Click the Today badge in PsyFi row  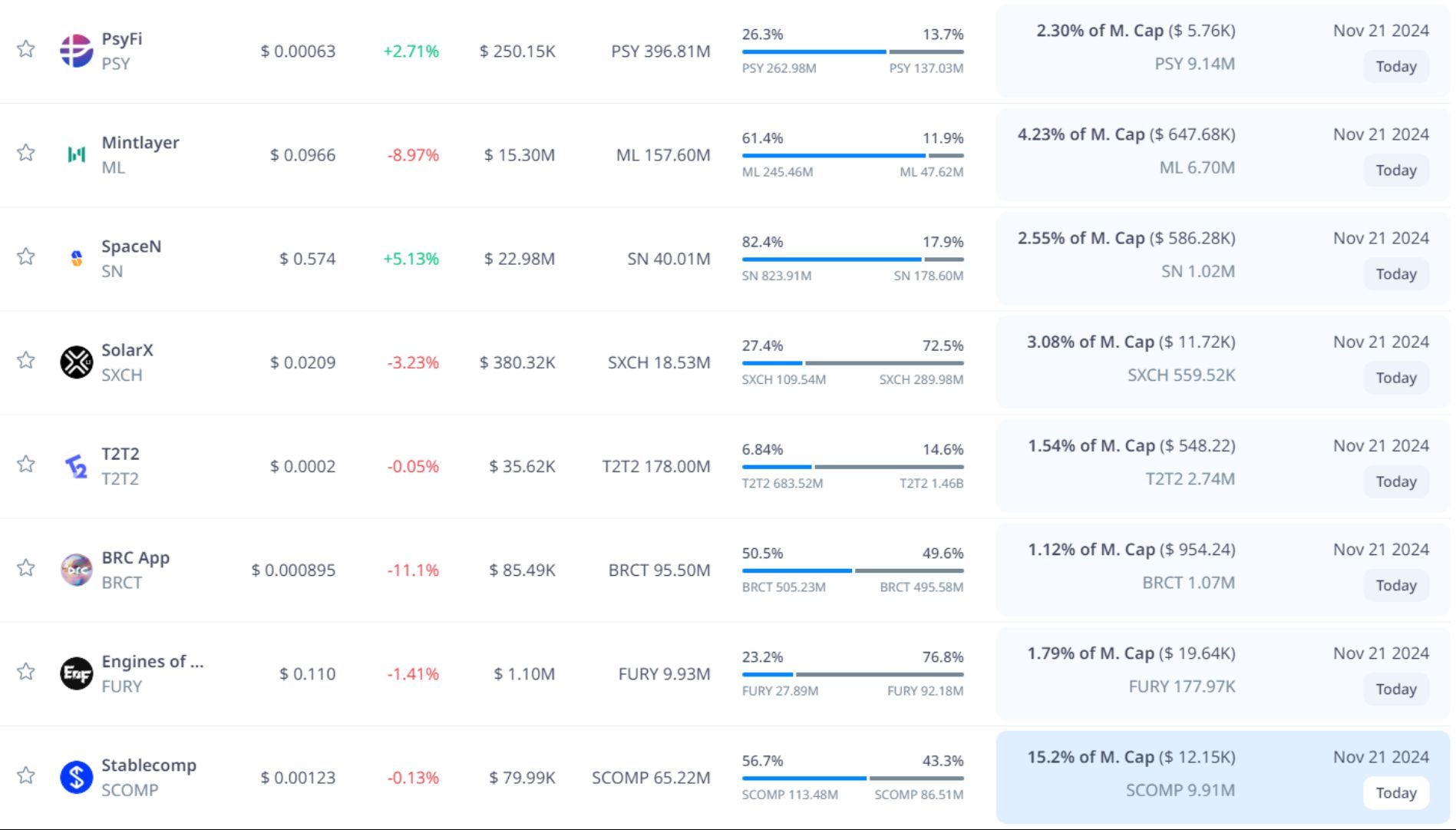(1395, 67)
